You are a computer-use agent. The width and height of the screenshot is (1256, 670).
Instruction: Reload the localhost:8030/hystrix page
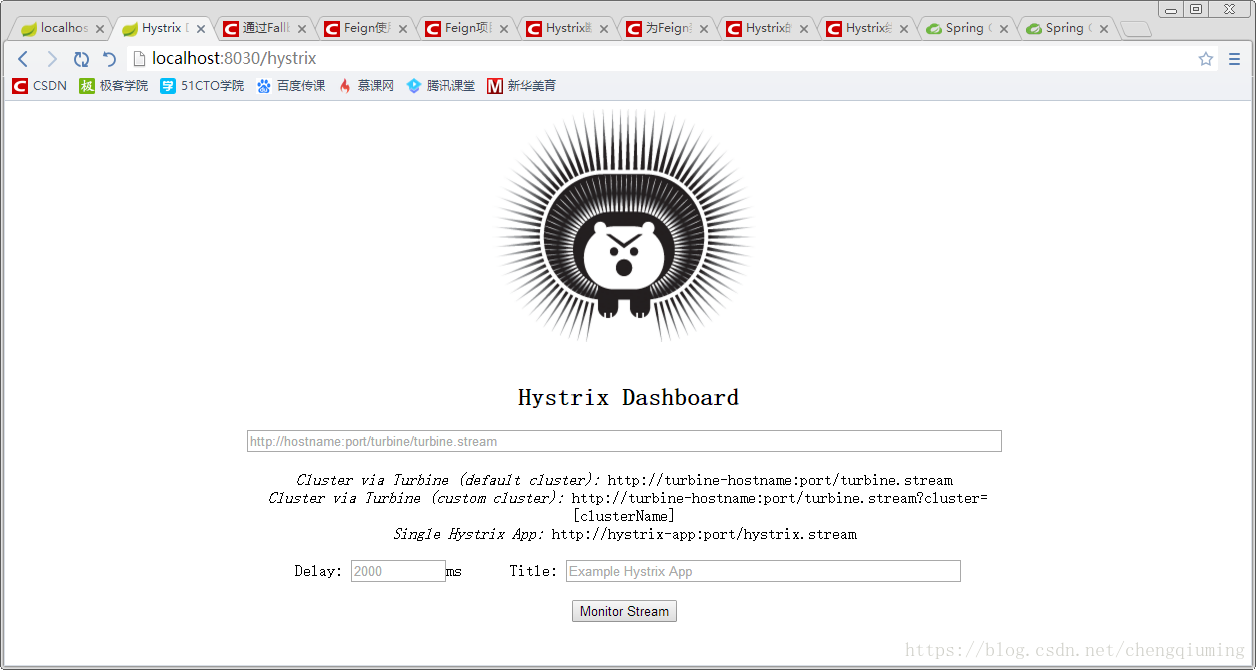81,59
